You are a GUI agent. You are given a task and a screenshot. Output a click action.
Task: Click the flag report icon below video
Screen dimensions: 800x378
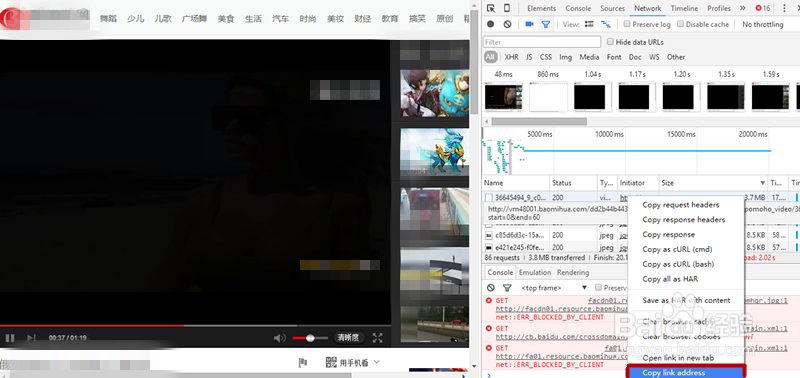pos(303,362)
